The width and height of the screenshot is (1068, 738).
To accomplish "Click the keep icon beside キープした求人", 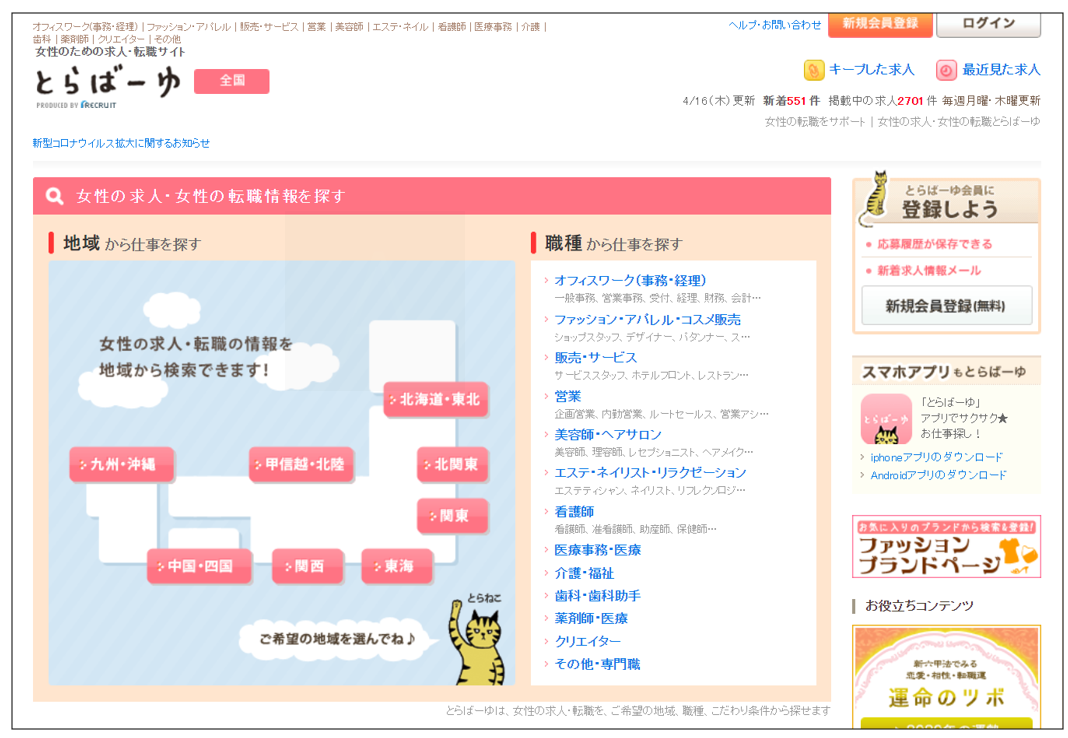I will point(814,70).
